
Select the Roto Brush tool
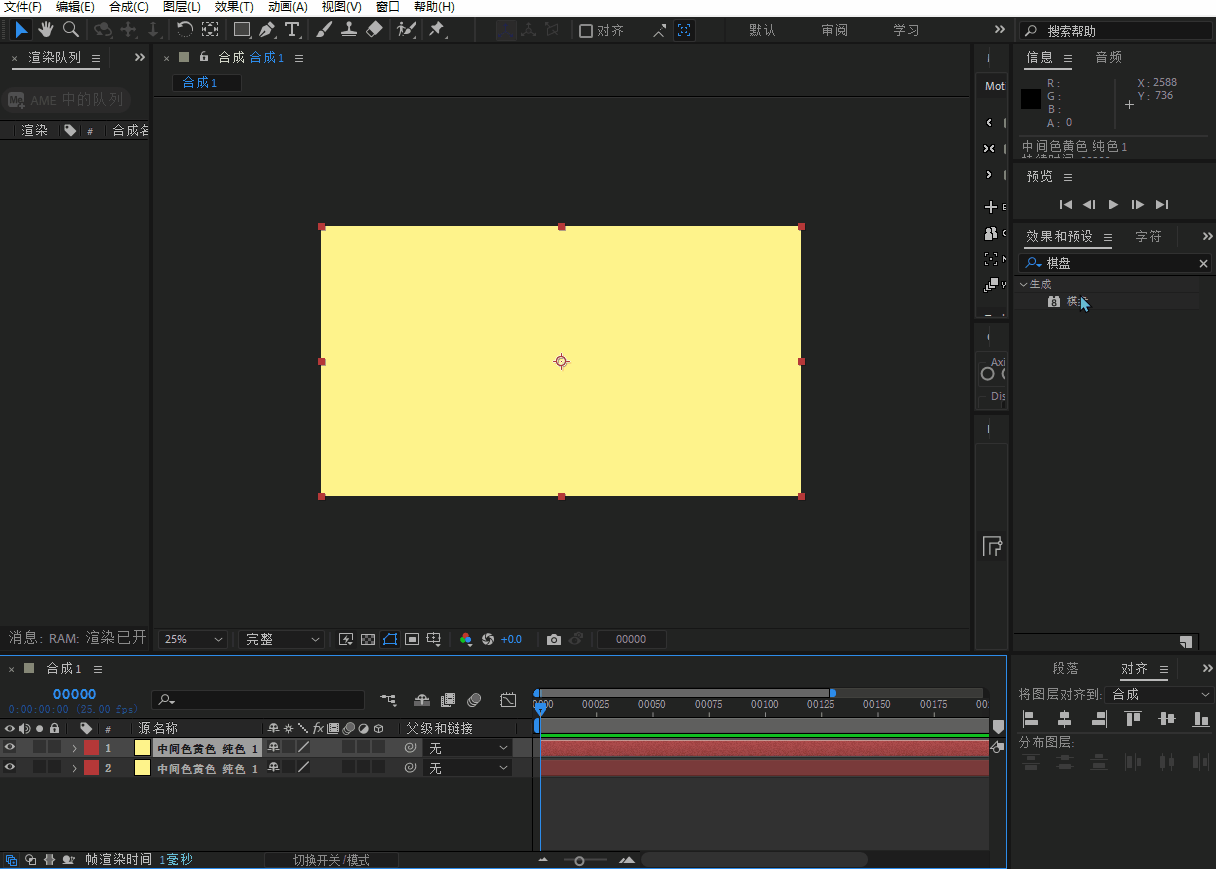[x=406, y=30]
